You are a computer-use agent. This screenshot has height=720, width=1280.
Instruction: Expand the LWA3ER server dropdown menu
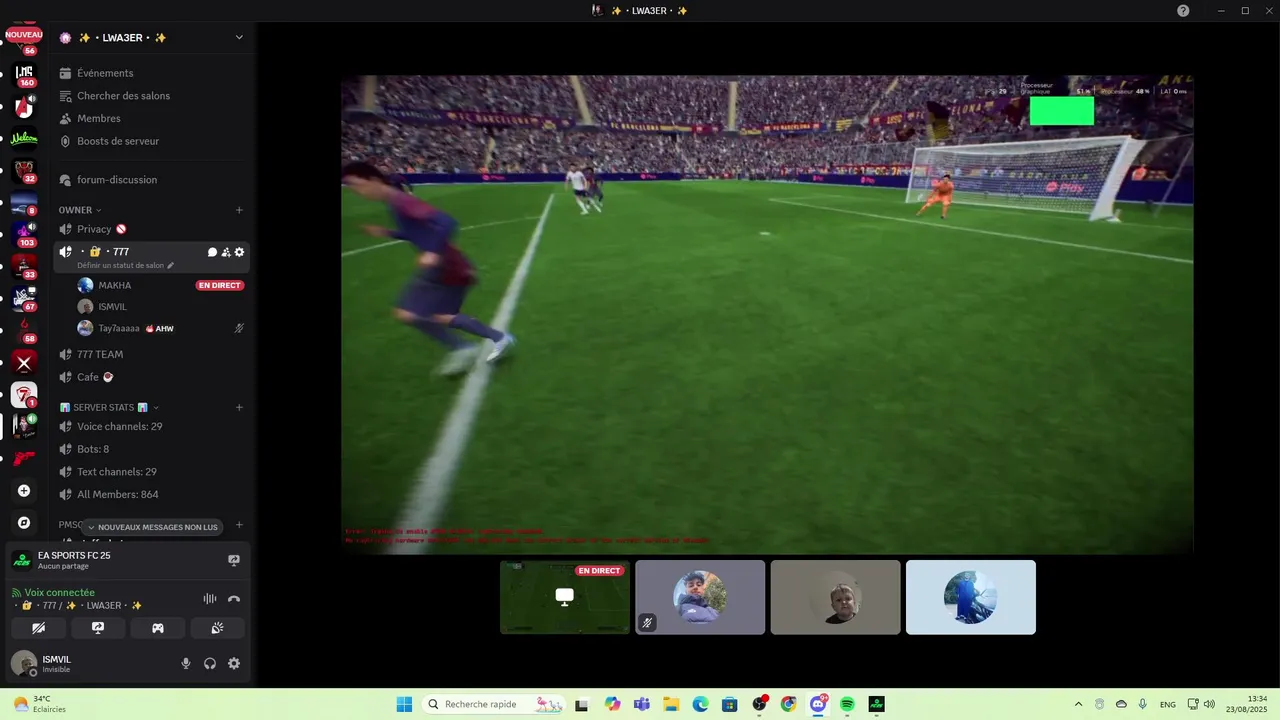(x=239, y=38)
